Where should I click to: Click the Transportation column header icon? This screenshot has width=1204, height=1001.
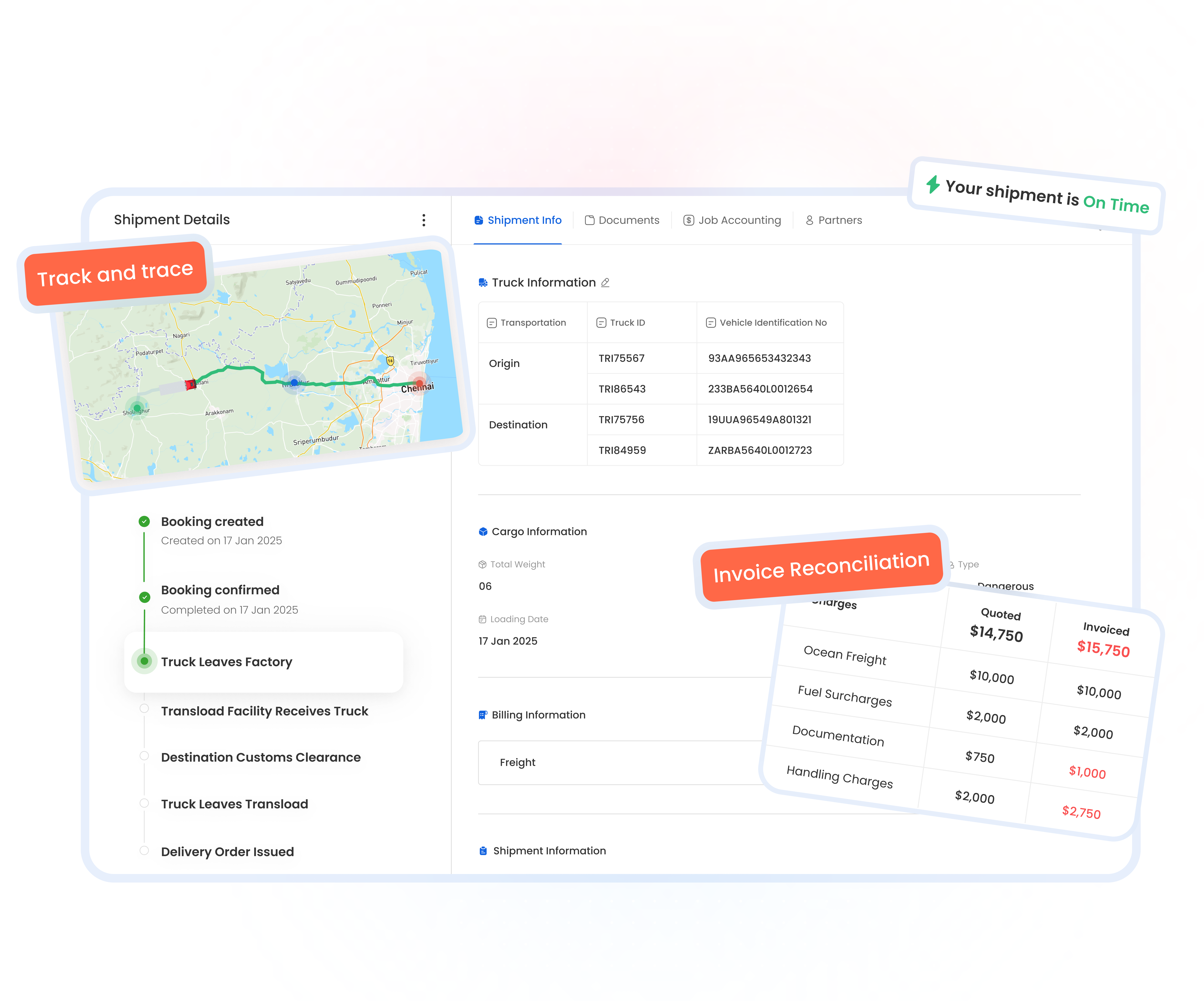492,323
